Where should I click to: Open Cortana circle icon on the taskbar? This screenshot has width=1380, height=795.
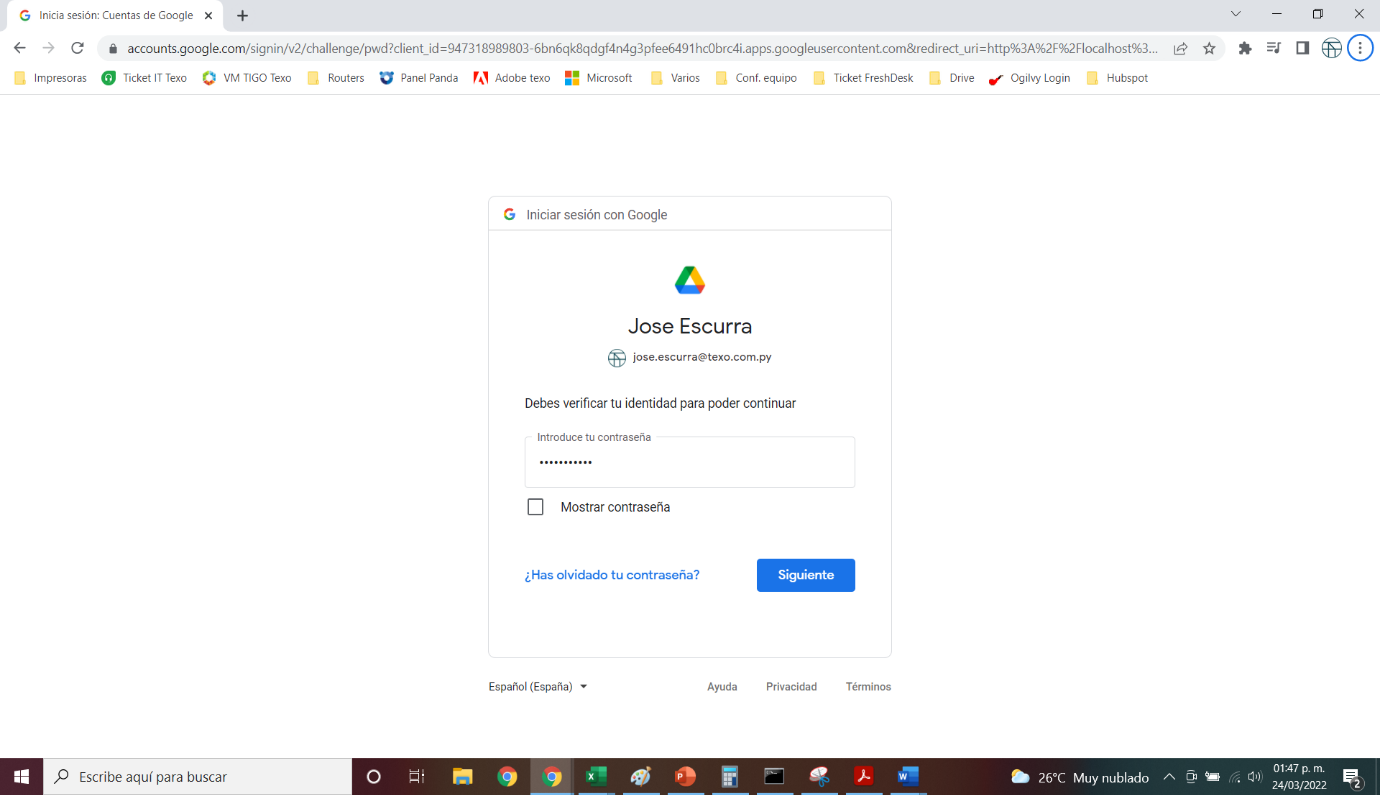[374, 776]
